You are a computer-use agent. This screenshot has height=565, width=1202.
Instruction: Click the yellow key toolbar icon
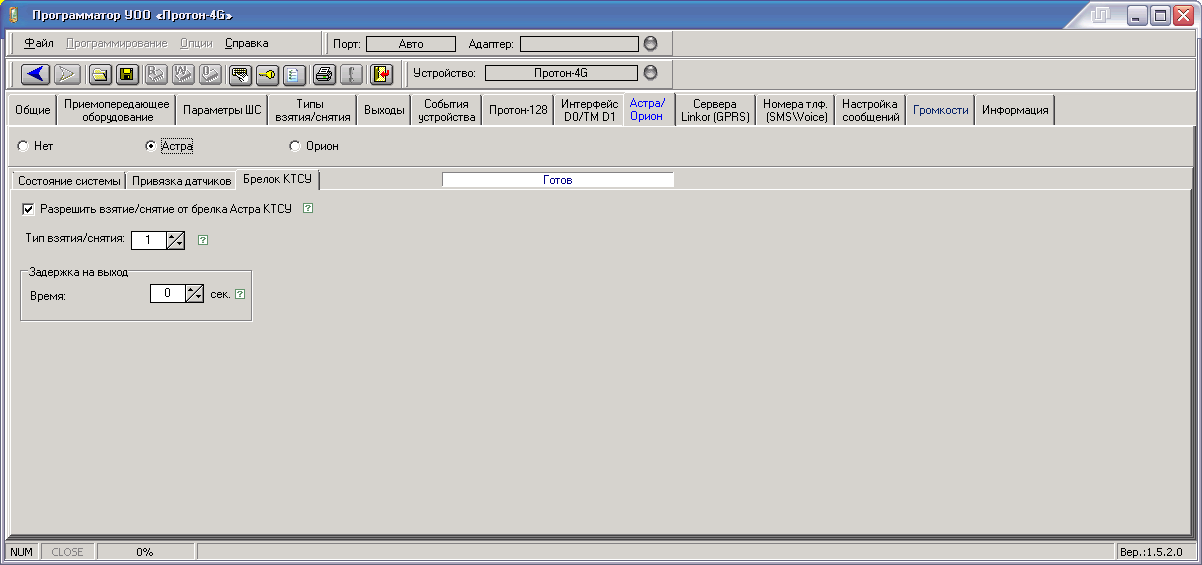pyautogui.click(x=267, y=74)
